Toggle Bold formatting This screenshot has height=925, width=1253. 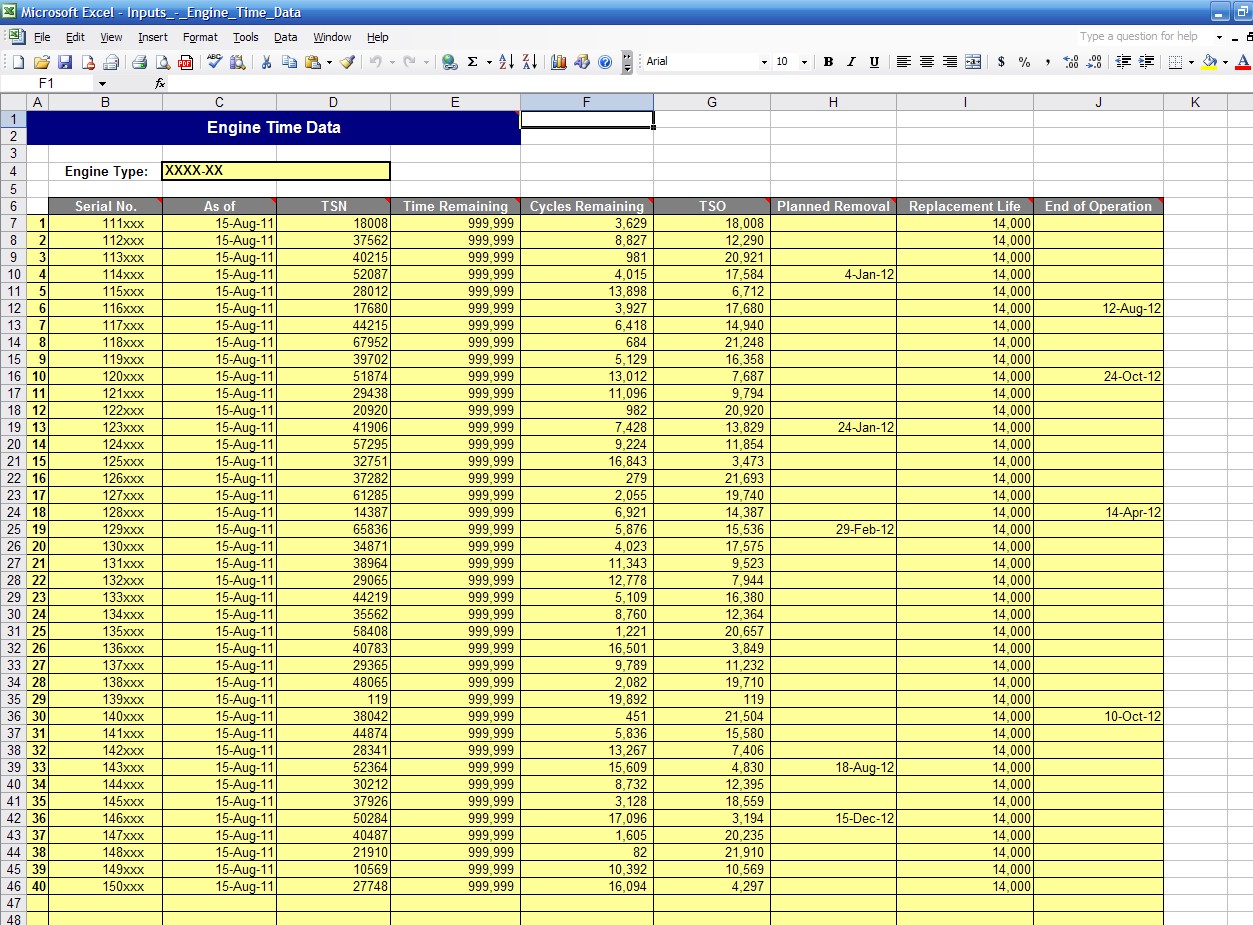[x=828, y=62]
